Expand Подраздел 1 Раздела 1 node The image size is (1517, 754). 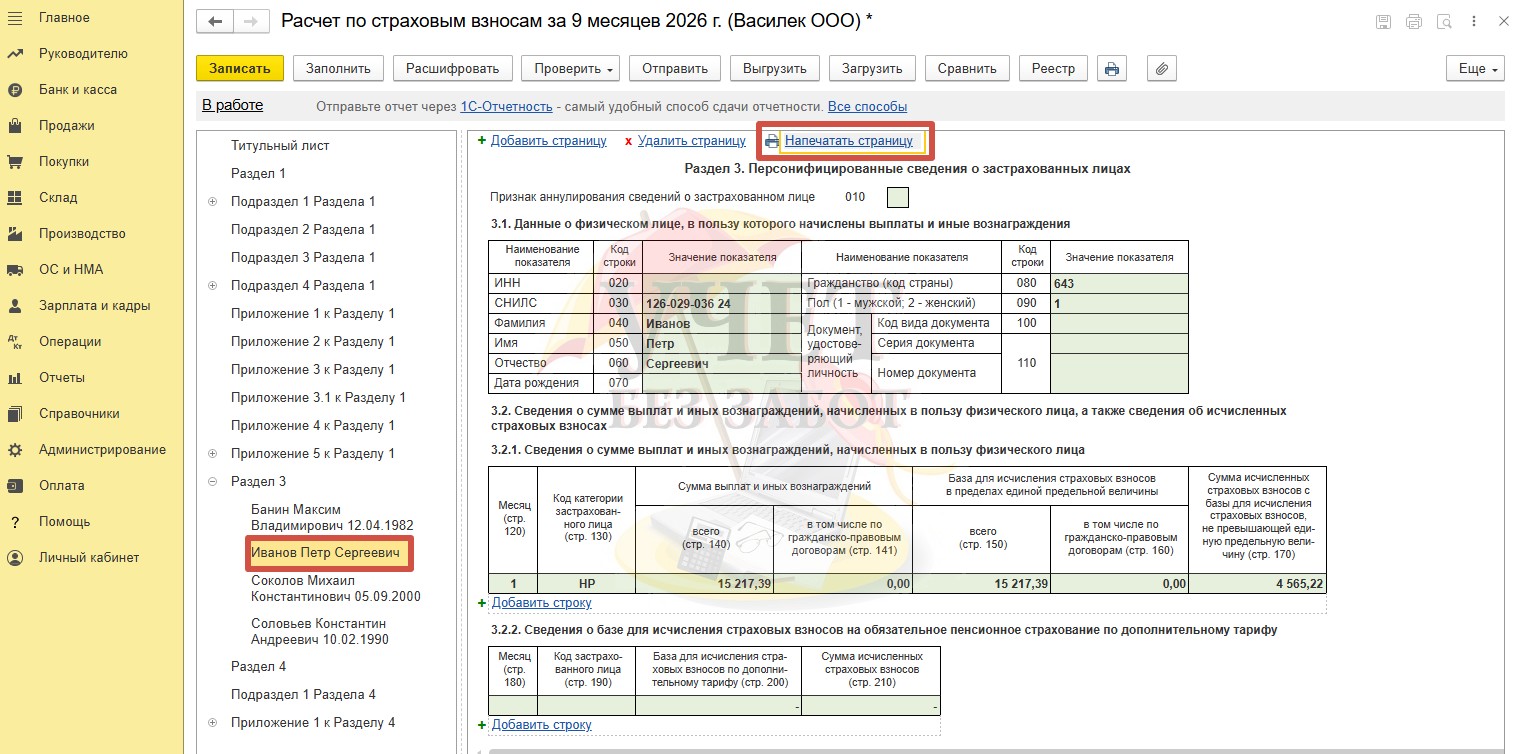212,201
